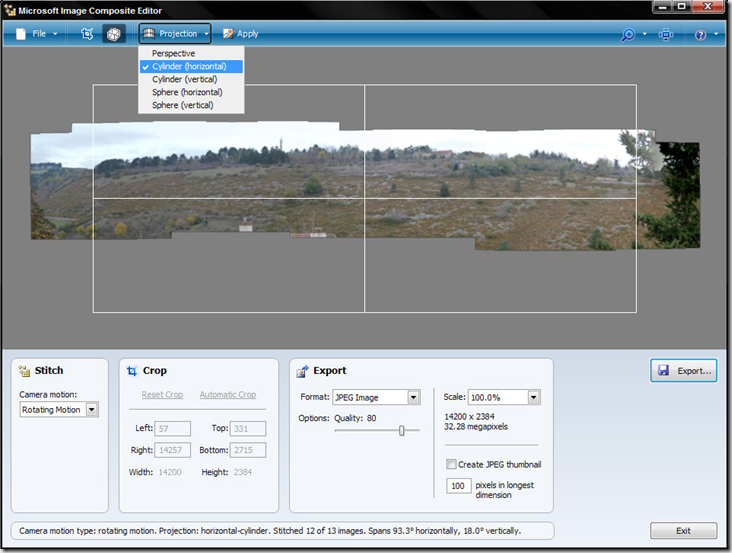Minimize the Image Composite Editor window
The width and height of the screenshot is (732, 553).
662,7
